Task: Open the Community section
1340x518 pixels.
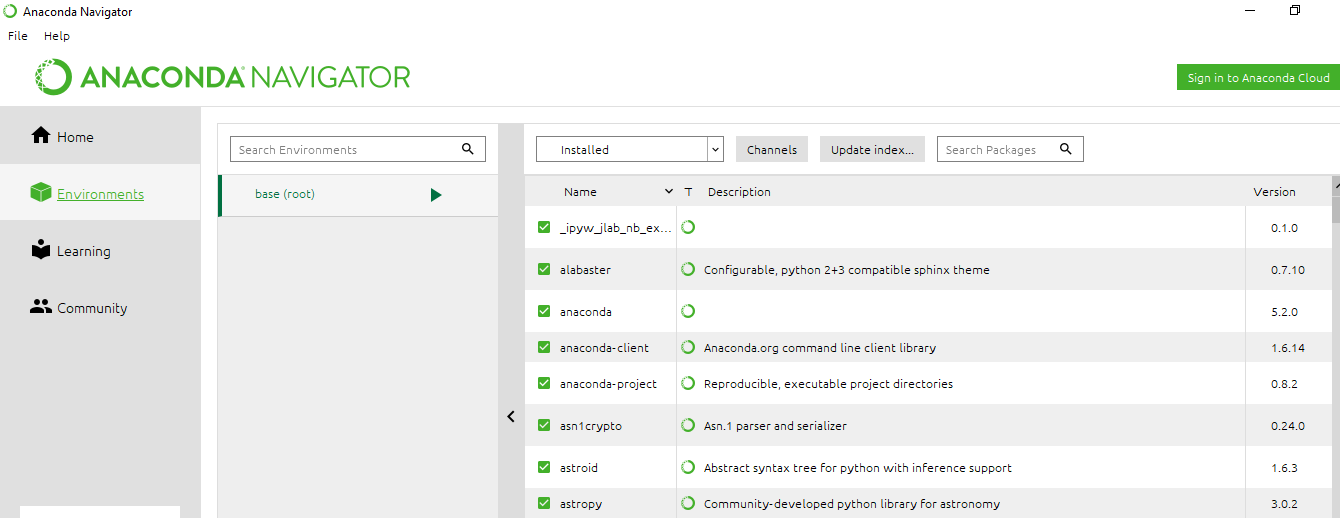Action: [100, 308]
